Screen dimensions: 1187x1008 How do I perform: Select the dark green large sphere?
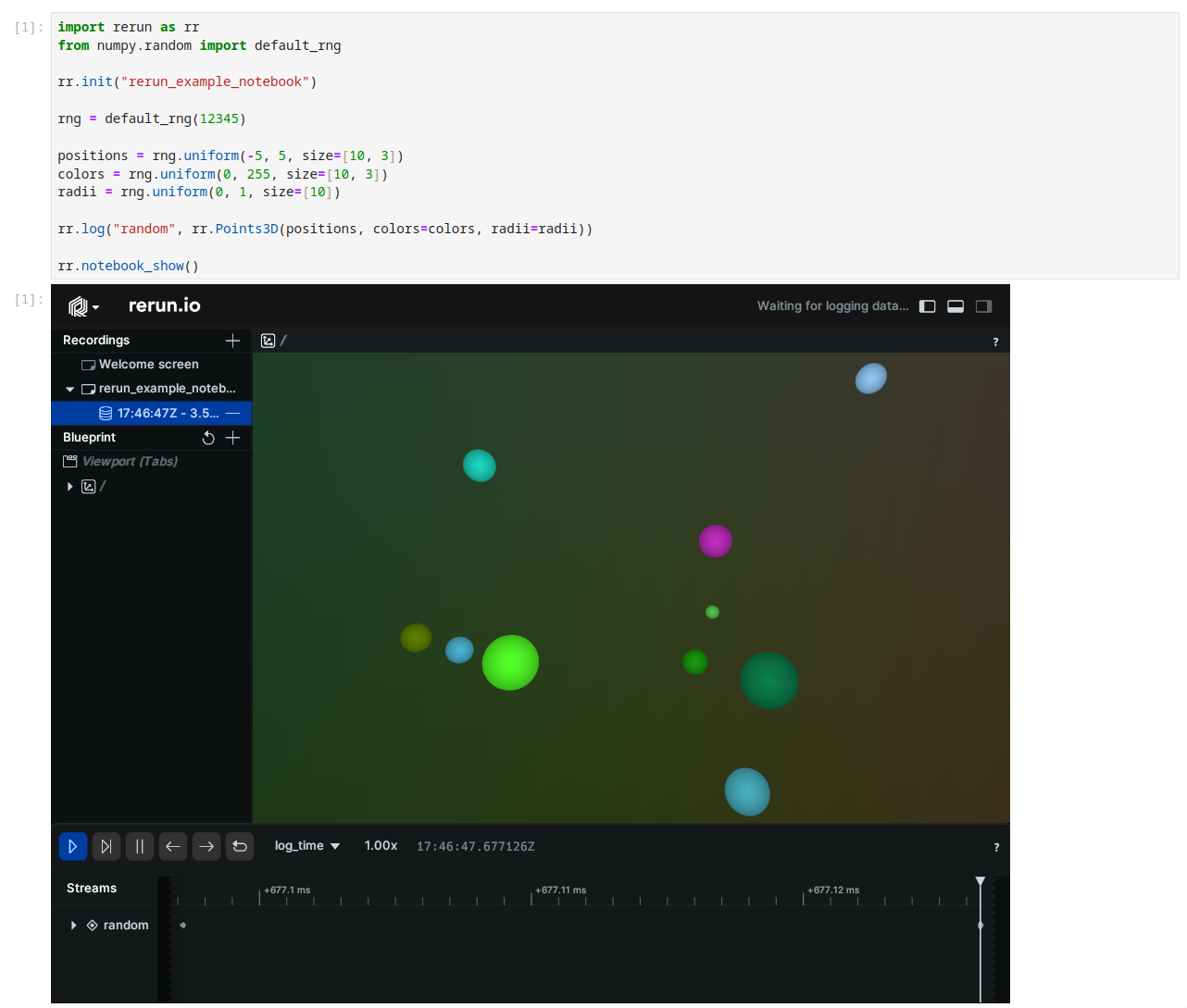coord(769,680)
